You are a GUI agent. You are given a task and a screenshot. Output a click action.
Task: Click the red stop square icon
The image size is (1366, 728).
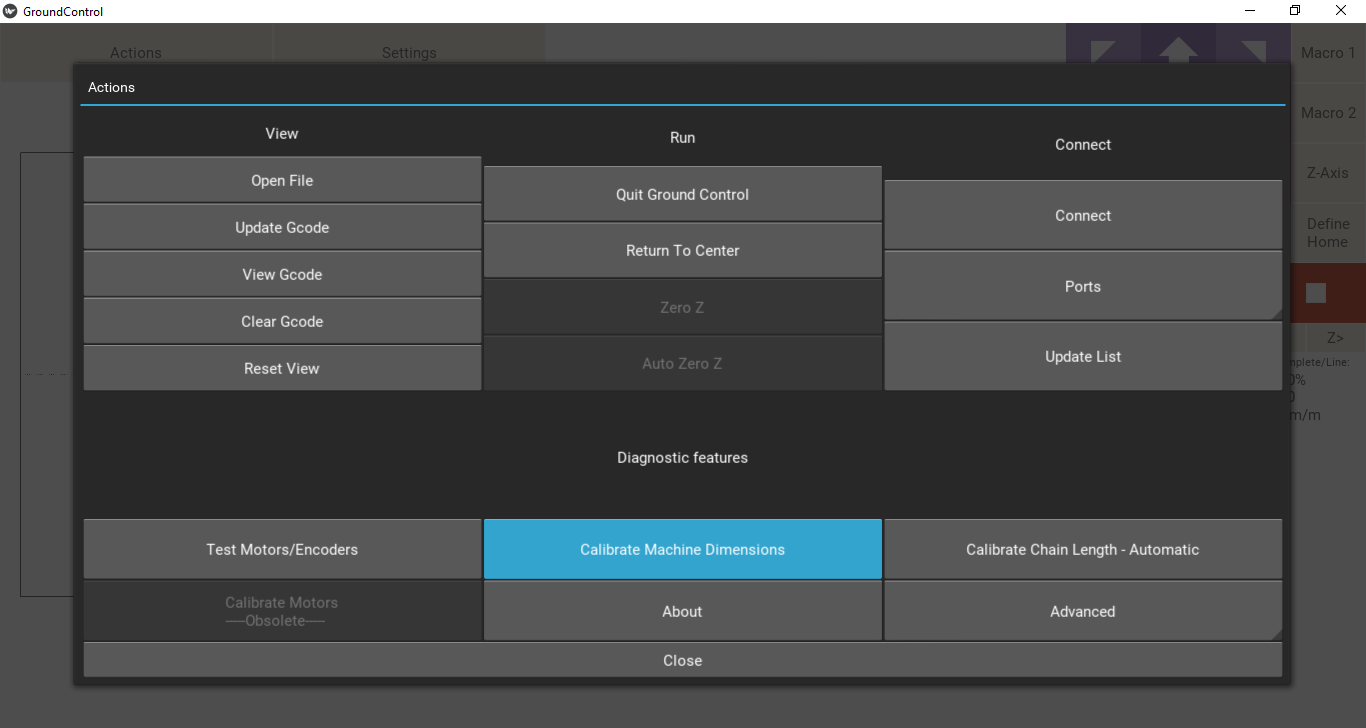tap(1316, 293)
